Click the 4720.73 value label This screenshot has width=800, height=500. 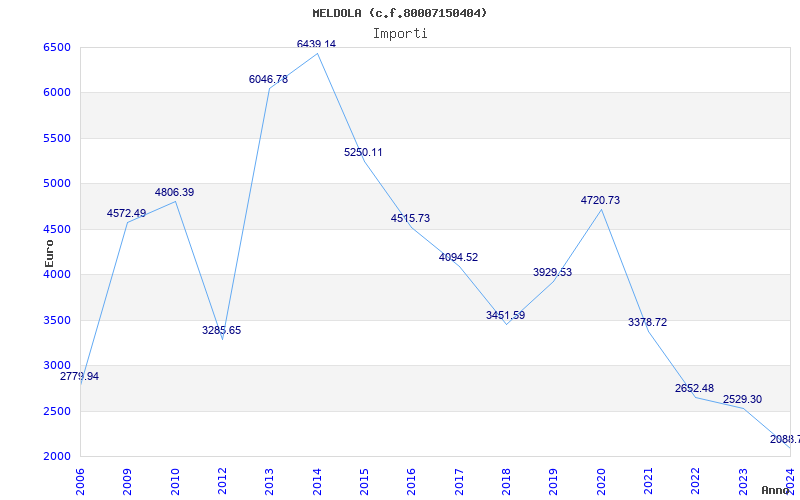coord(601,201)
